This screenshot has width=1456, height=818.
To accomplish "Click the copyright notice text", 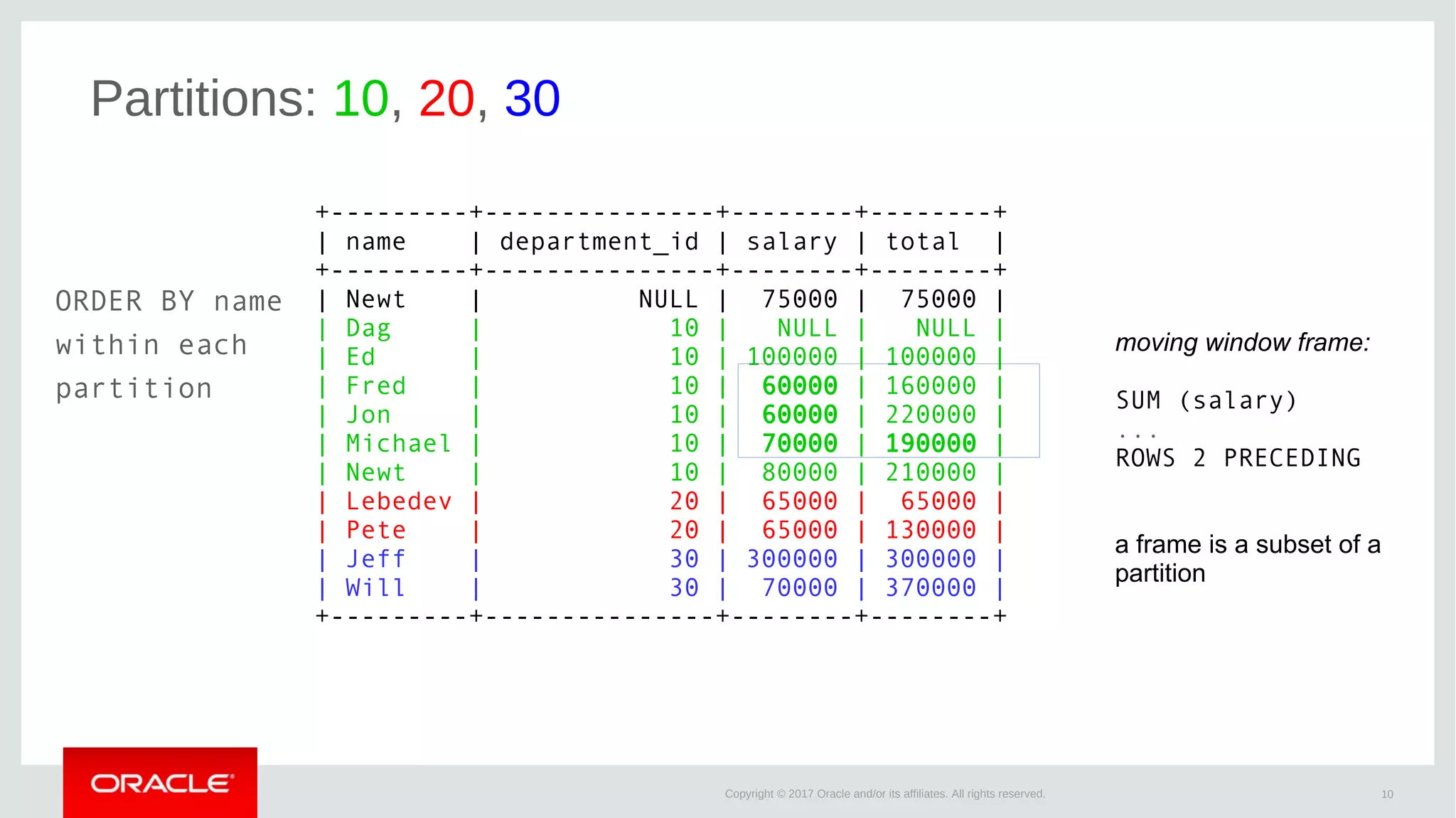I will pyautogui.click(x=885, y=794).
